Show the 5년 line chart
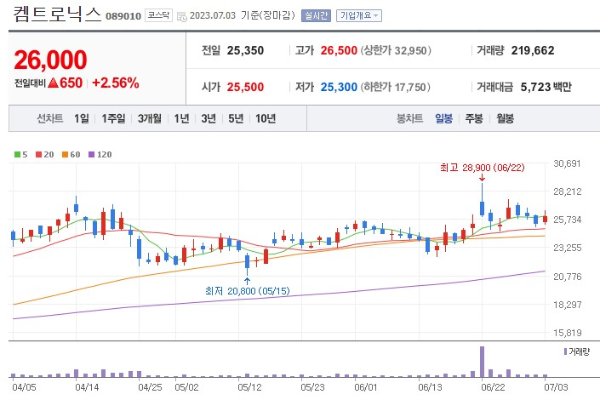This screenshot has width=600, height=410. 236,119
